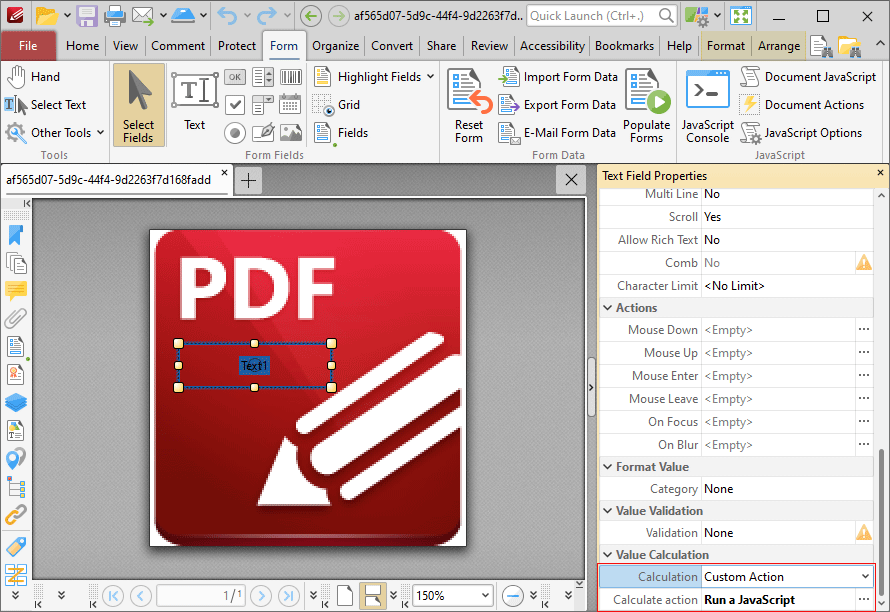Open the JavaScript Console

pos(707,106)
